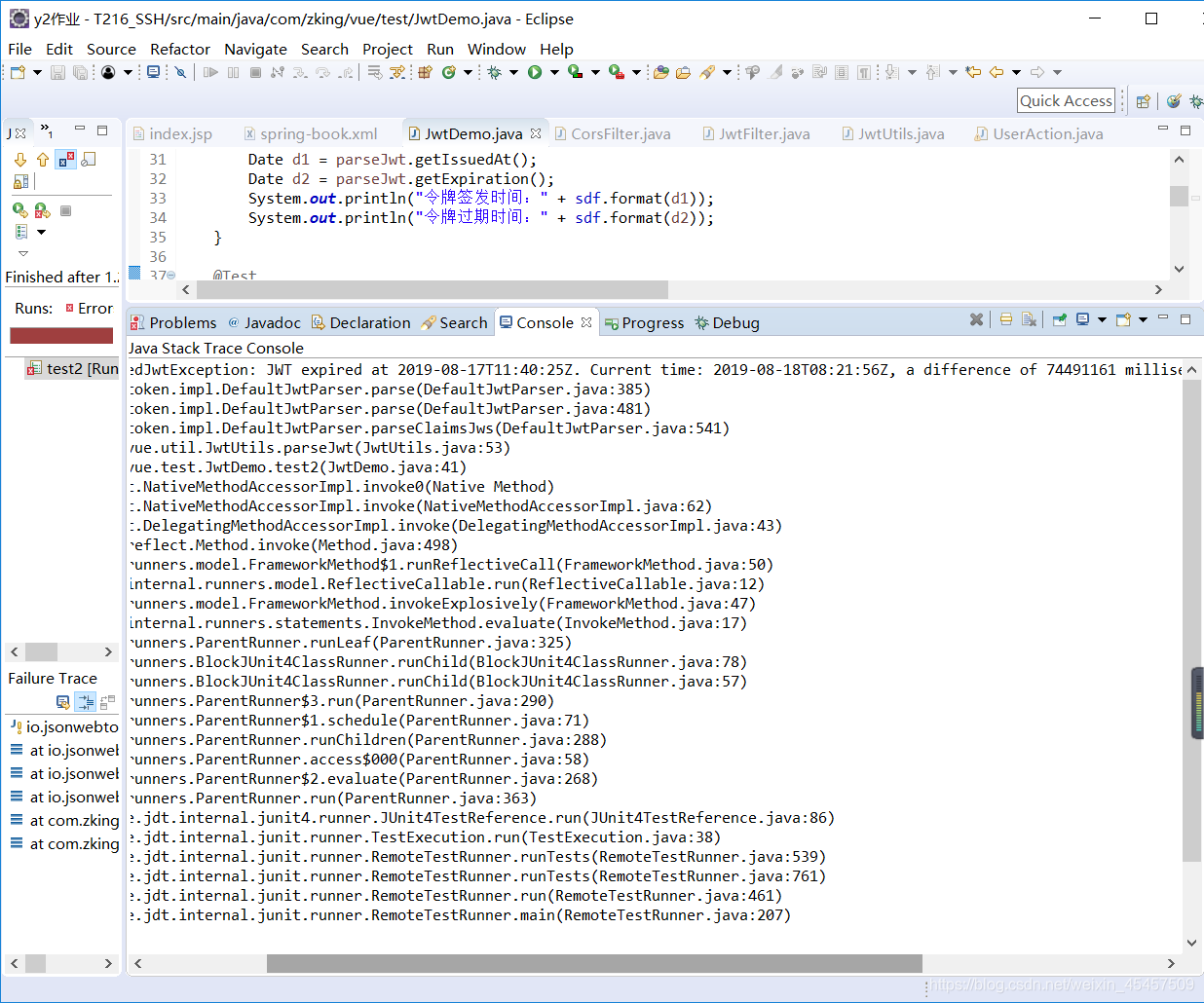Toggle Scroll Lock in the JUnit view
This screenshot has height=1003, width=1204.
20,181
